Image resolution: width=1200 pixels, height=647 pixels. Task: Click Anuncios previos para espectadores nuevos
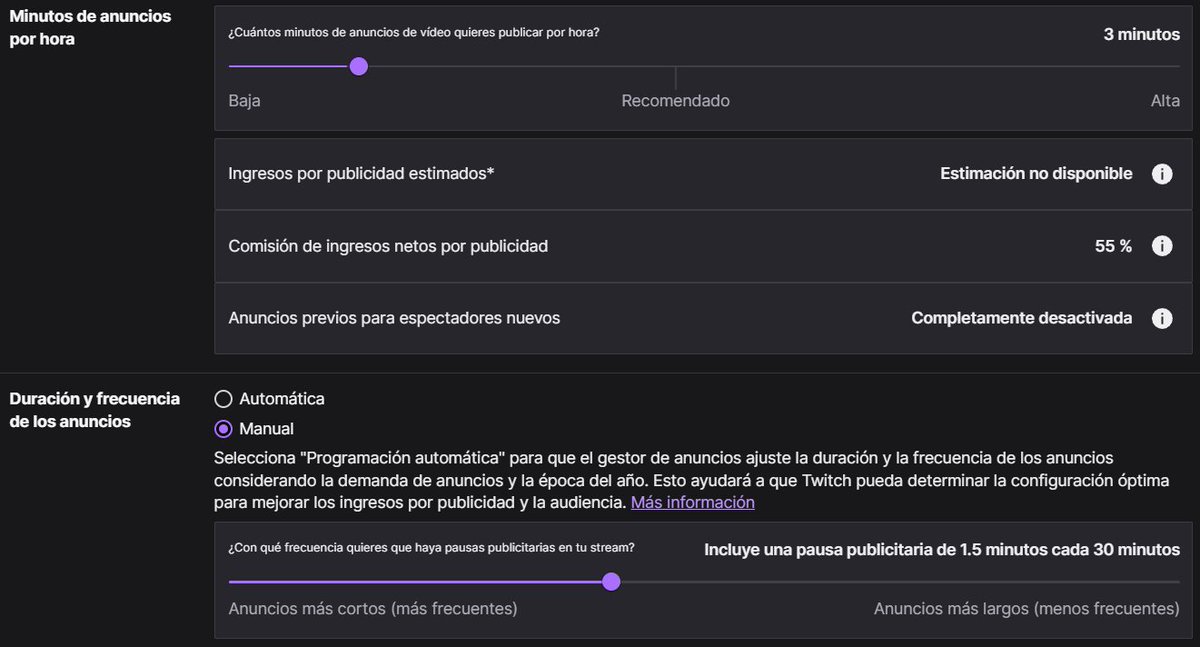pyautogui.click(x=394, y=318)
